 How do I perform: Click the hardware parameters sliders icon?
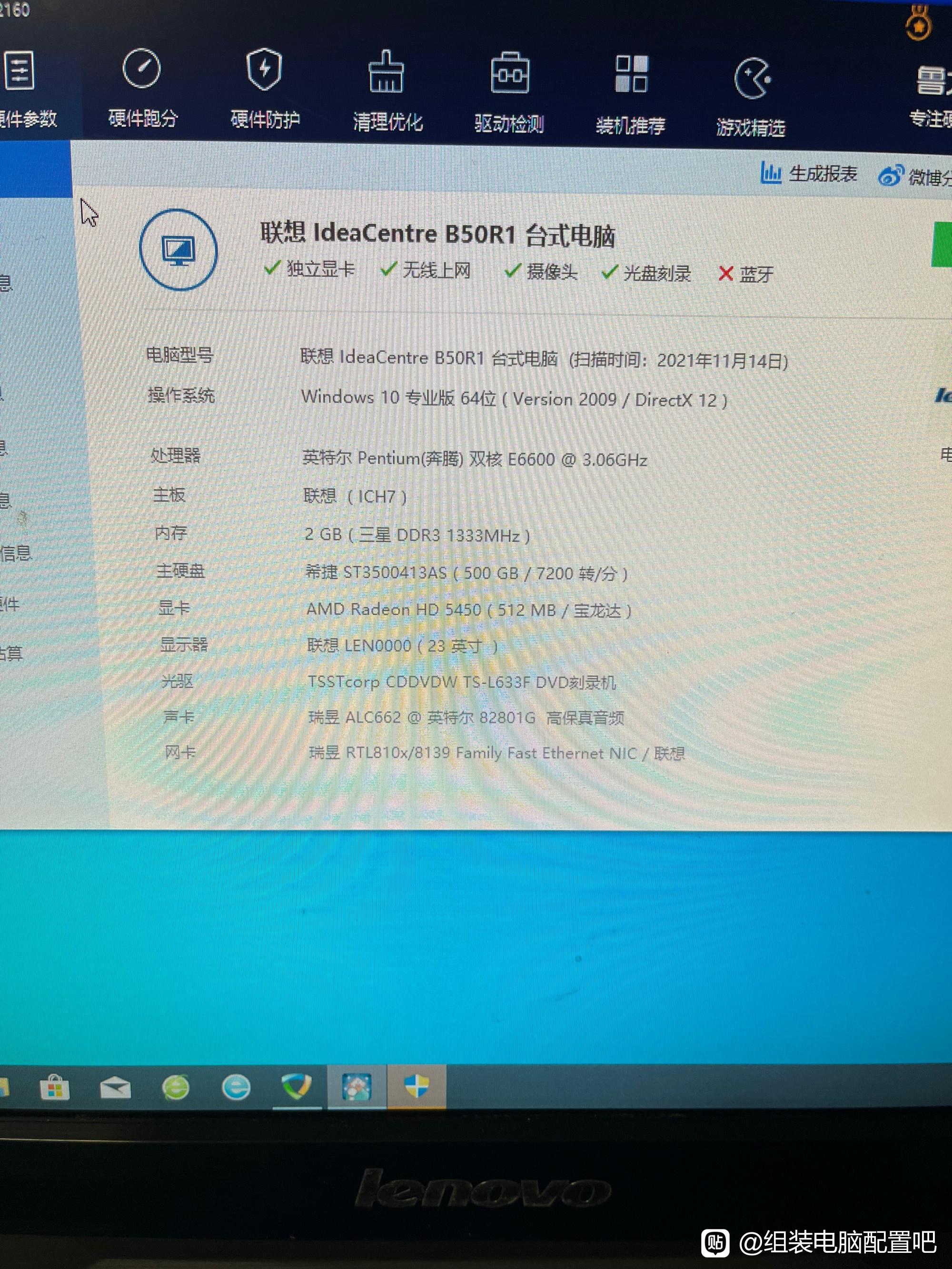(x=19, y=70)
